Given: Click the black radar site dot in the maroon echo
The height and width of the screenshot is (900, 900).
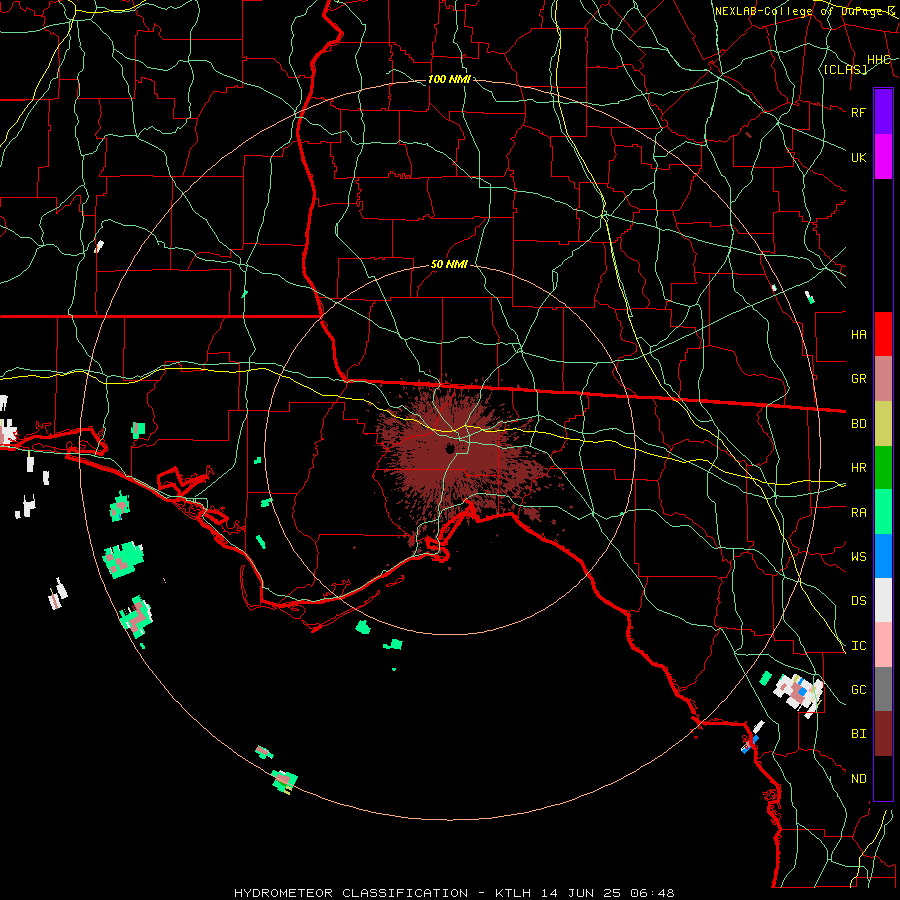Looking at the screenshot, I should click(451, 448).
